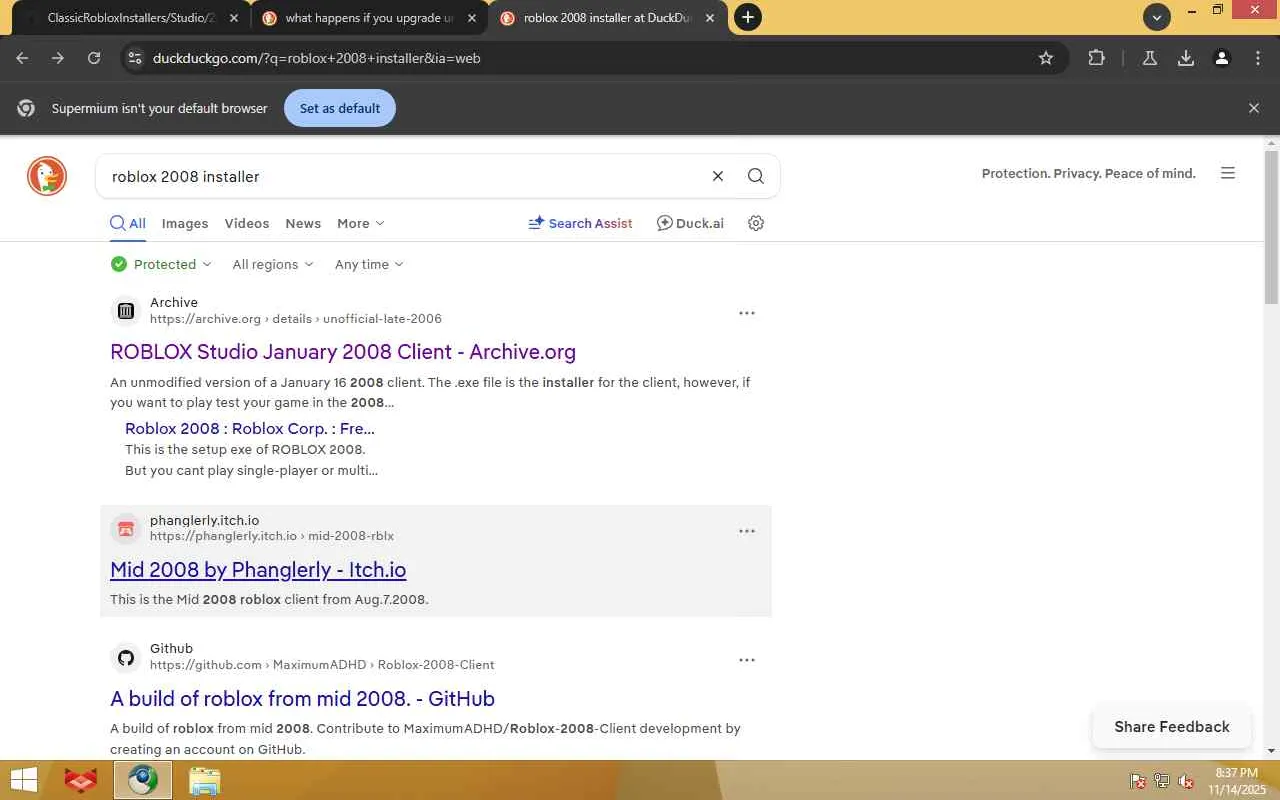Click the scrollbar down arrow
This screenshot has height=800, width=1280.
[x=1271, y=751]
